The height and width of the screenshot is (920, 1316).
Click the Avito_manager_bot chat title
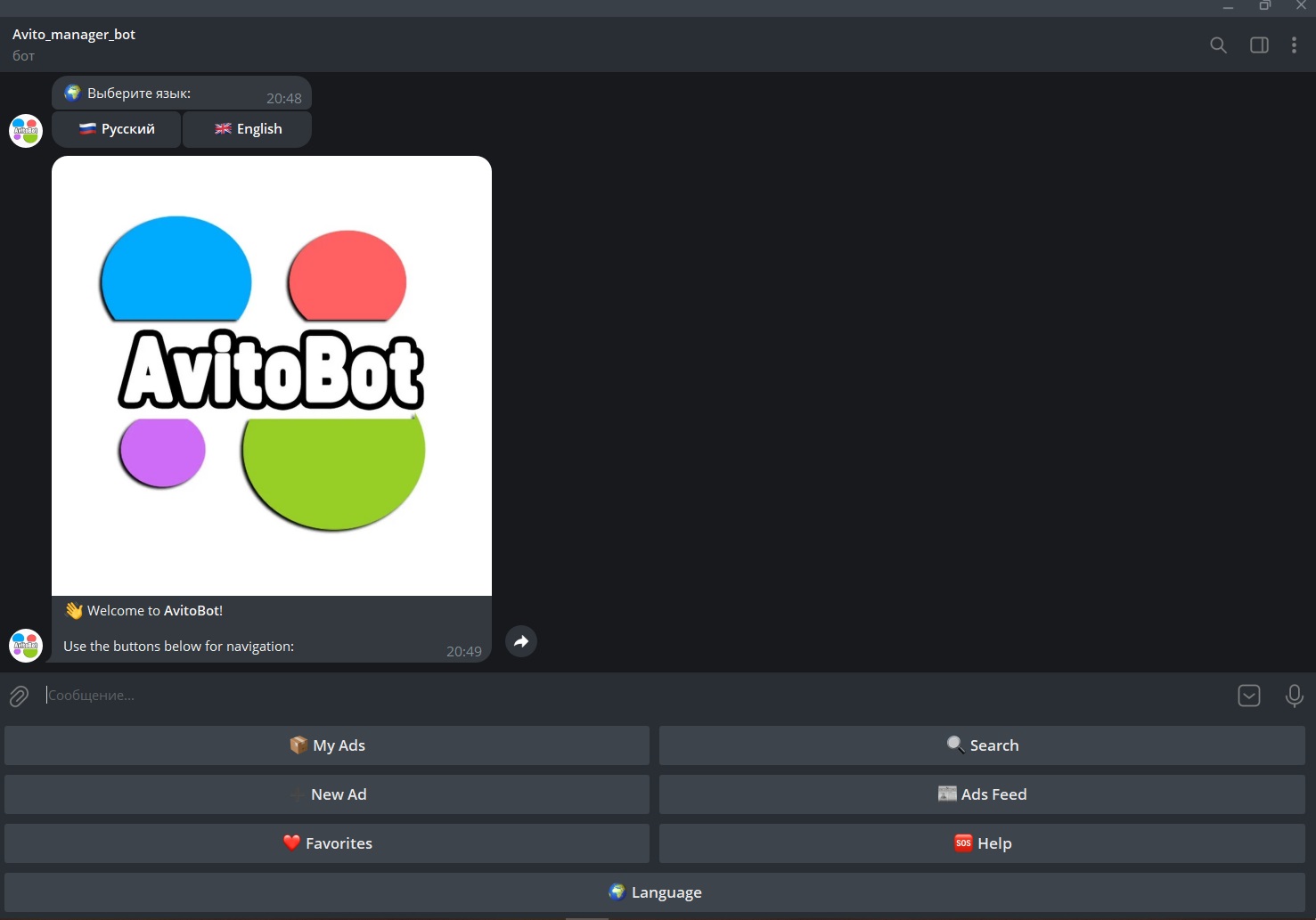click(74, 35)
